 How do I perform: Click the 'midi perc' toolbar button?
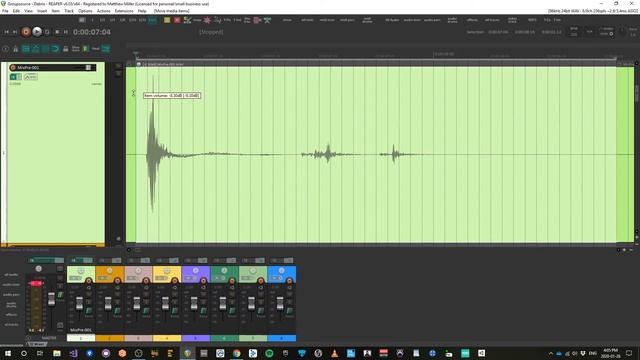pos(347,20)
